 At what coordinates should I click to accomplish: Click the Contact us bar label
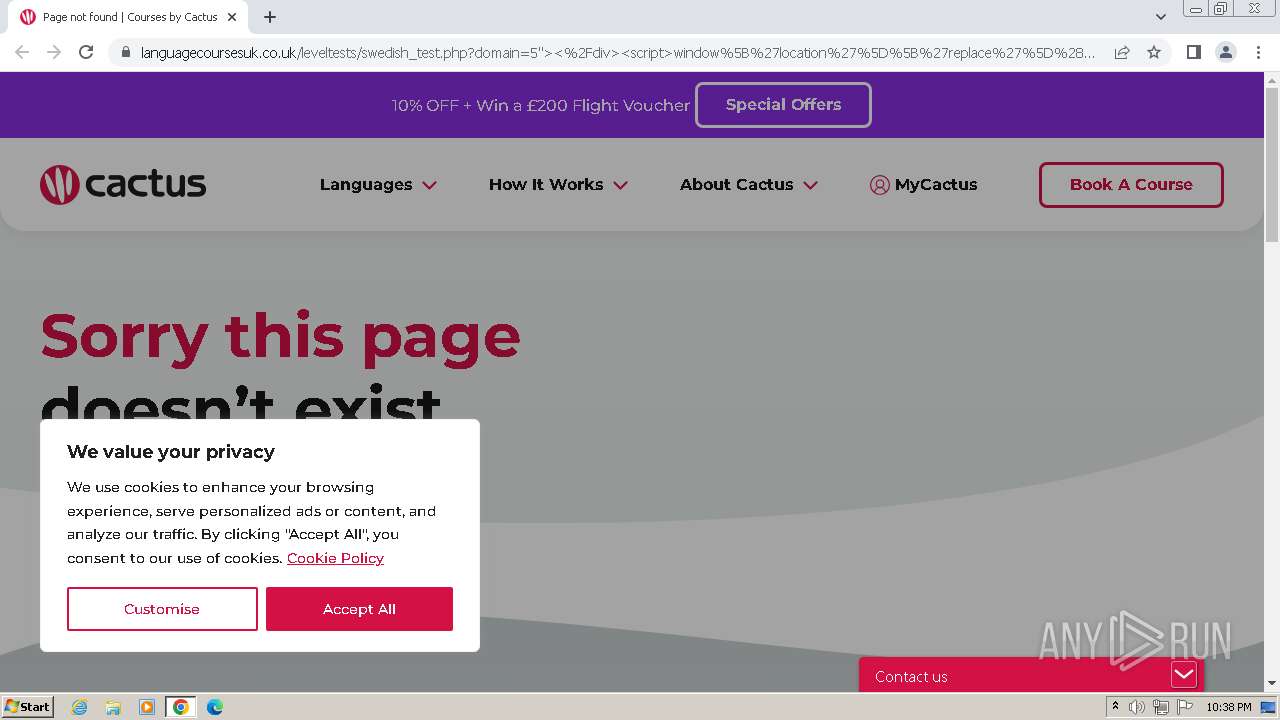[911, 677]
